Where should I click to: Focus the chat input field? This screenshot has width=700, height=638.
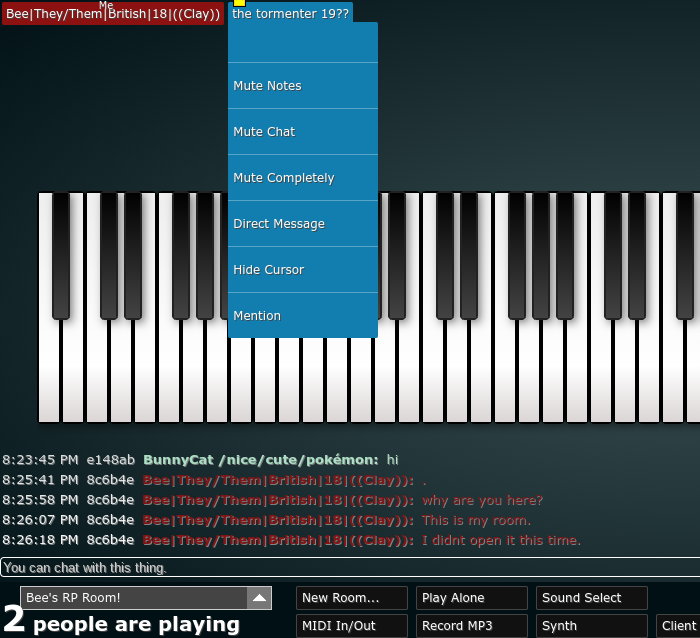click(350, 568)
